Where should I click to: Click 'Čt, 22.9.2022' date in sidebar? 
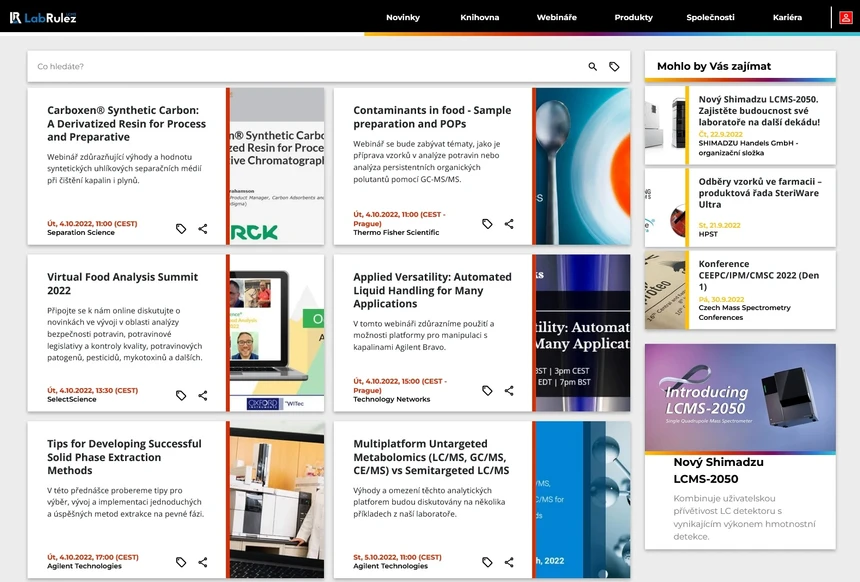coord(720,134)
